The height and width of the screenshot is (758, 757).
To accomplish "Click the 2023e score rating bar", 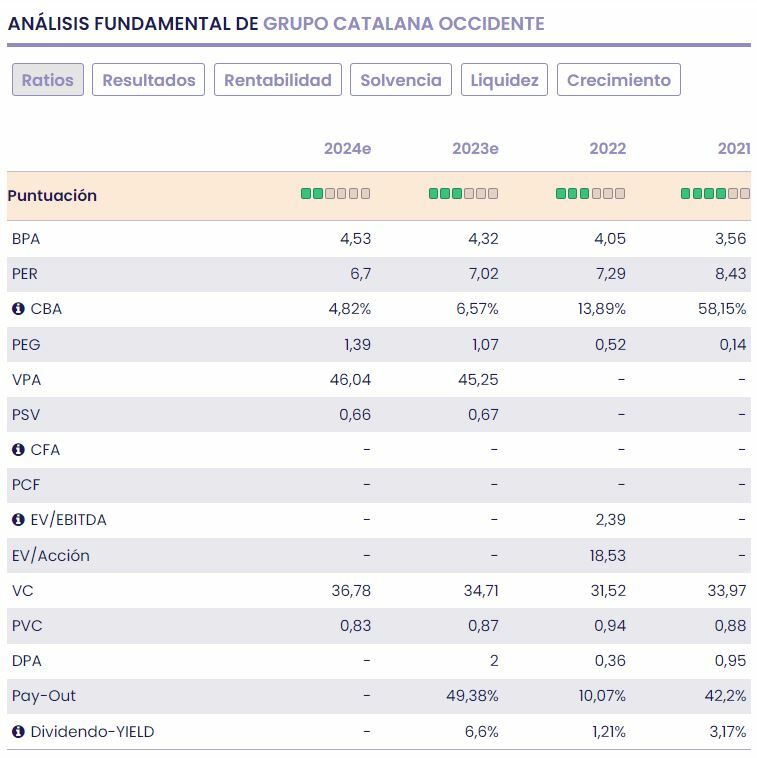I will tap(463, 194).
